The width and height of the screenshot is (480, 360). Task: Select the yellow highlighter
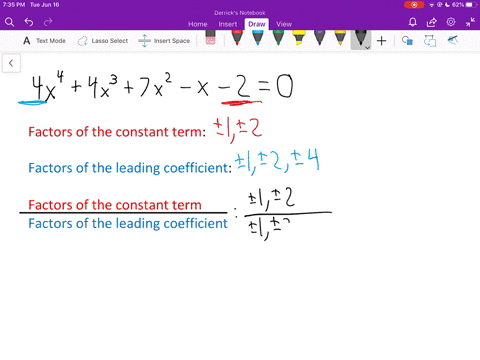point(299,38)
